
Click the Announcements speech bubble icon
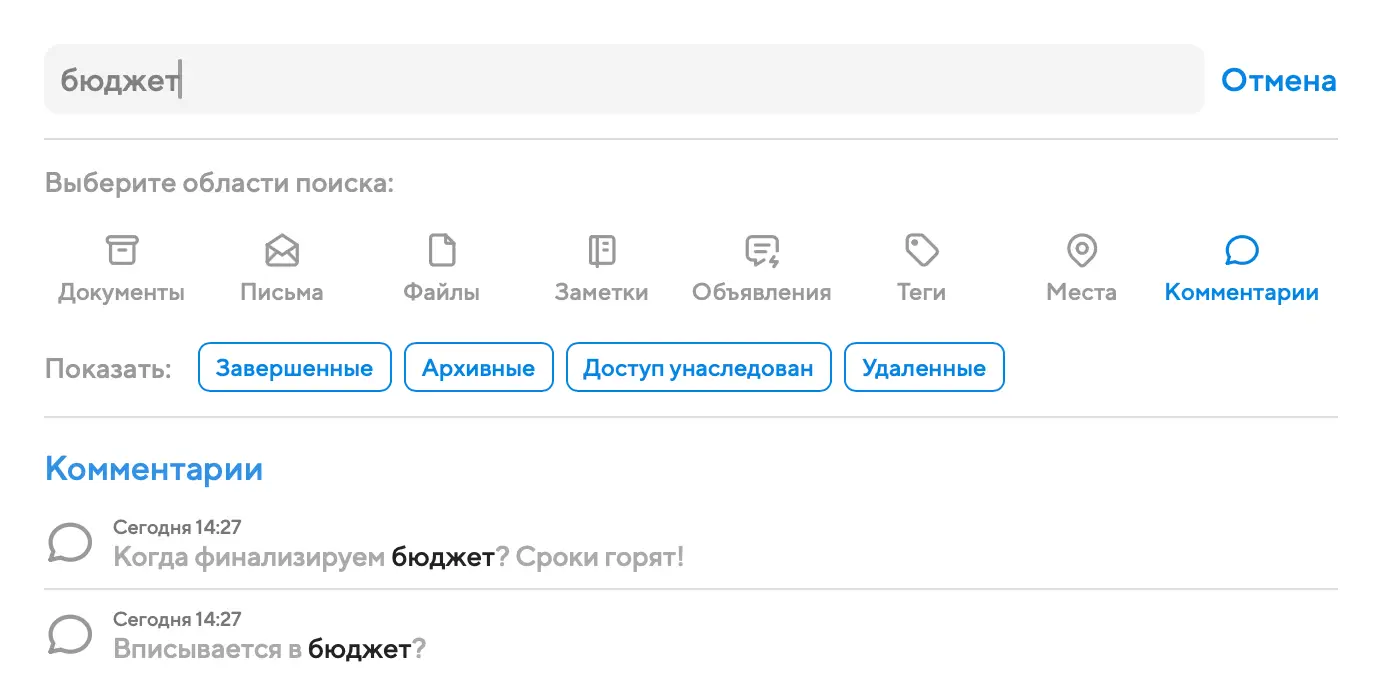pos(762,250)
